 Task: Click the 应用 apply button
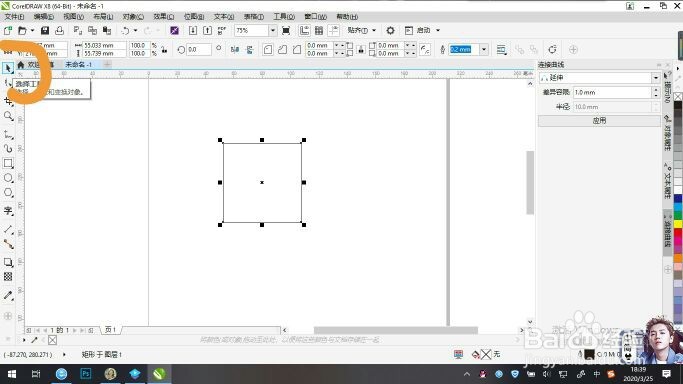599,121
